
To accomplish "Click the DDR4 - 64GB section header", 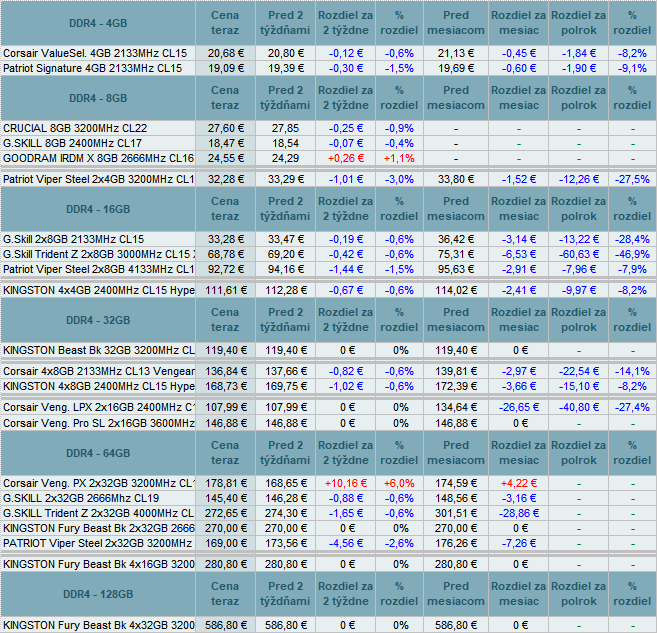I will 98,453.
